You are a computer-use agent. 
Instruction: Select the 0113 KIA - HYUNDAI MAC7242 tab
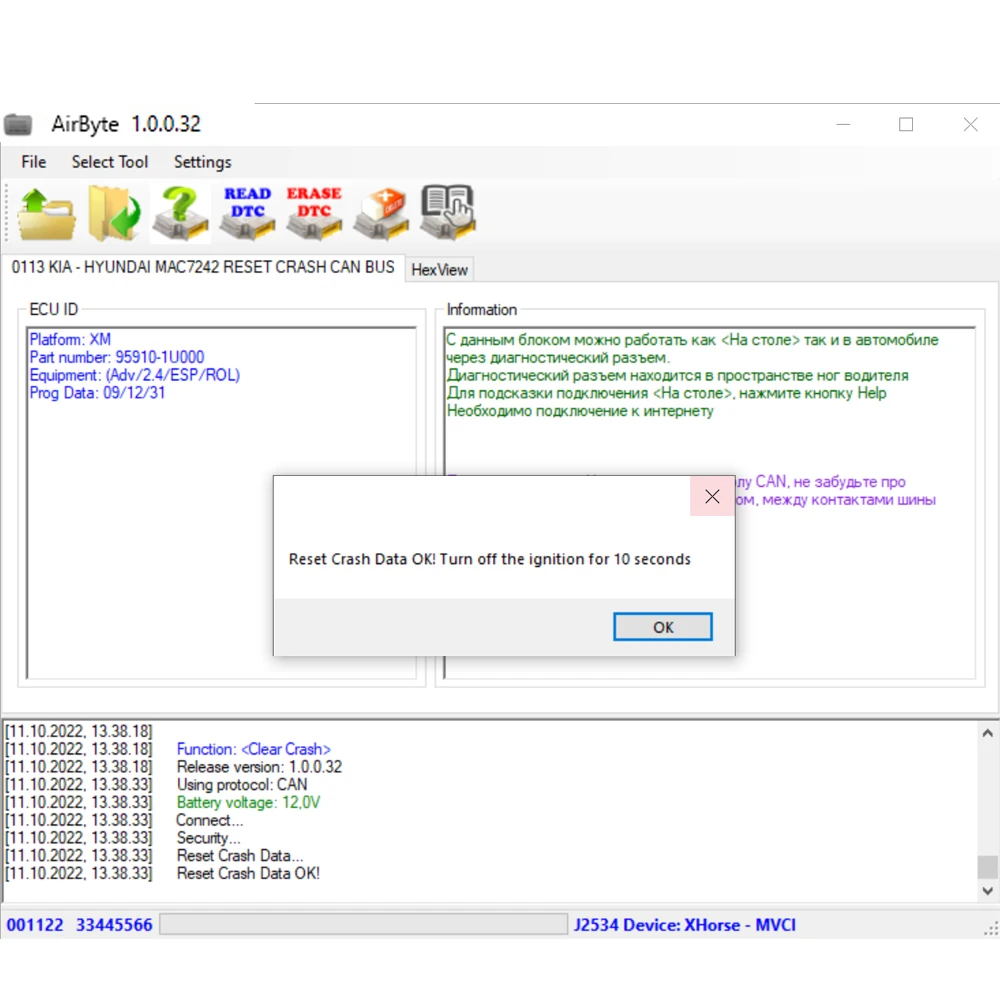pos(203,267)
